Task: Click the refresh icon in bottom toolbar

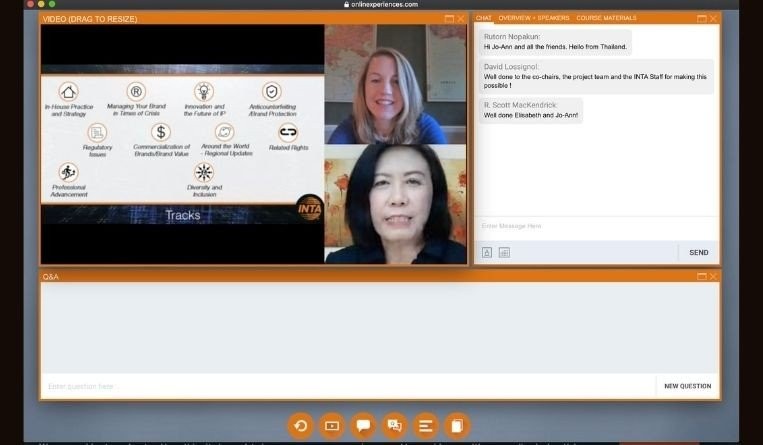Action: (301, 426)
